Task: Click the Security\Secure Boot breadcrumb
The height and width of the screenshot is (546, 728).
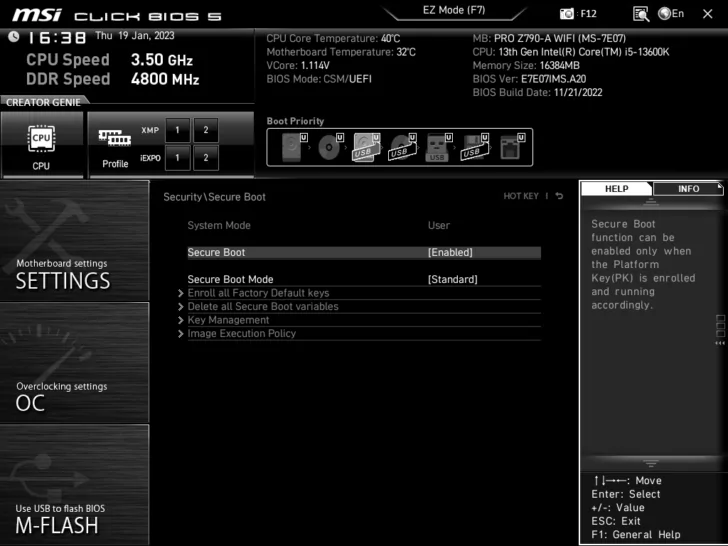Action: click(x=214, y=197)
